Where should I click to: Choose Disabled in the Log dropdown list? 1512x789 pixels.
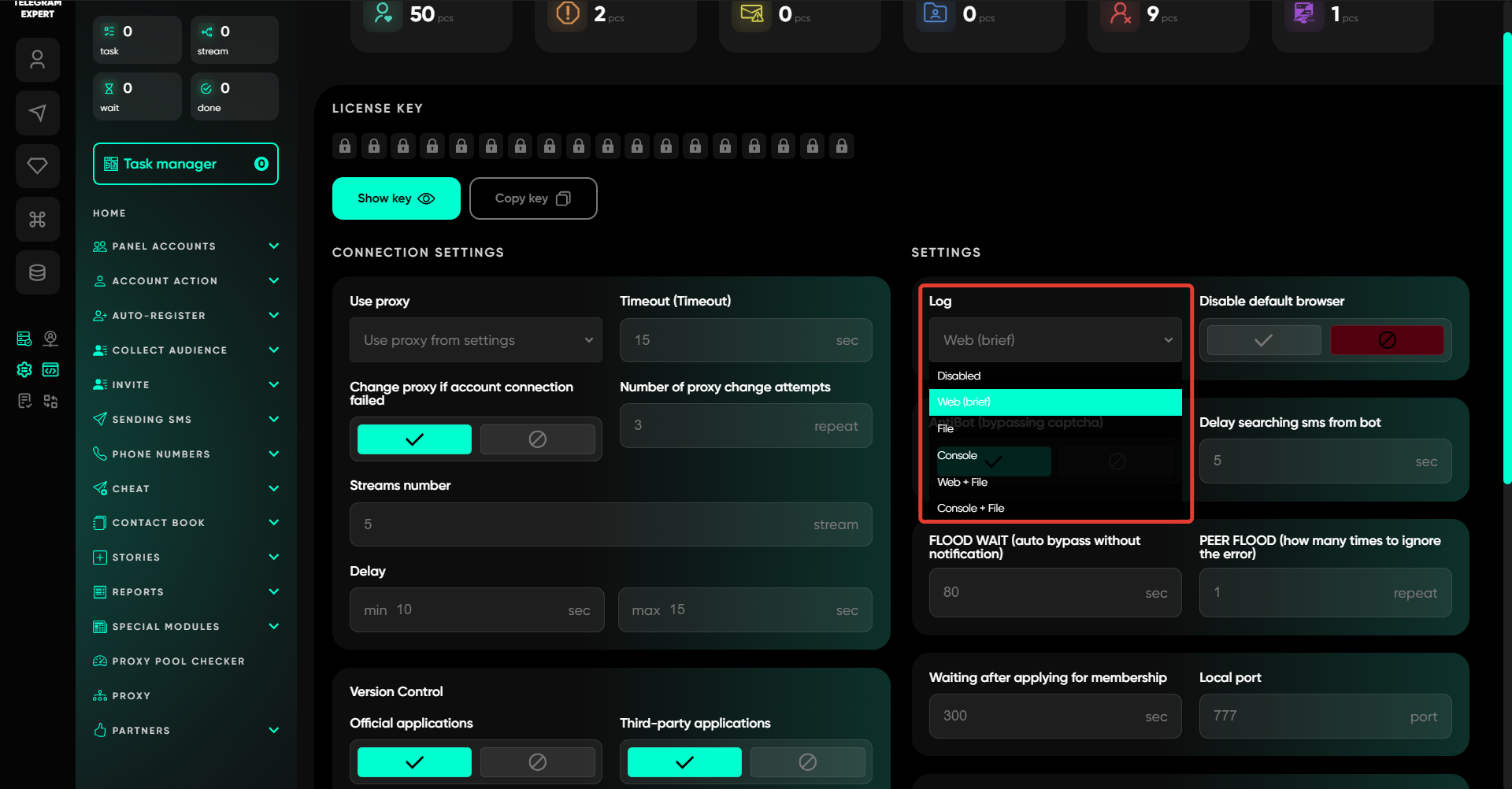click(959, 376)
